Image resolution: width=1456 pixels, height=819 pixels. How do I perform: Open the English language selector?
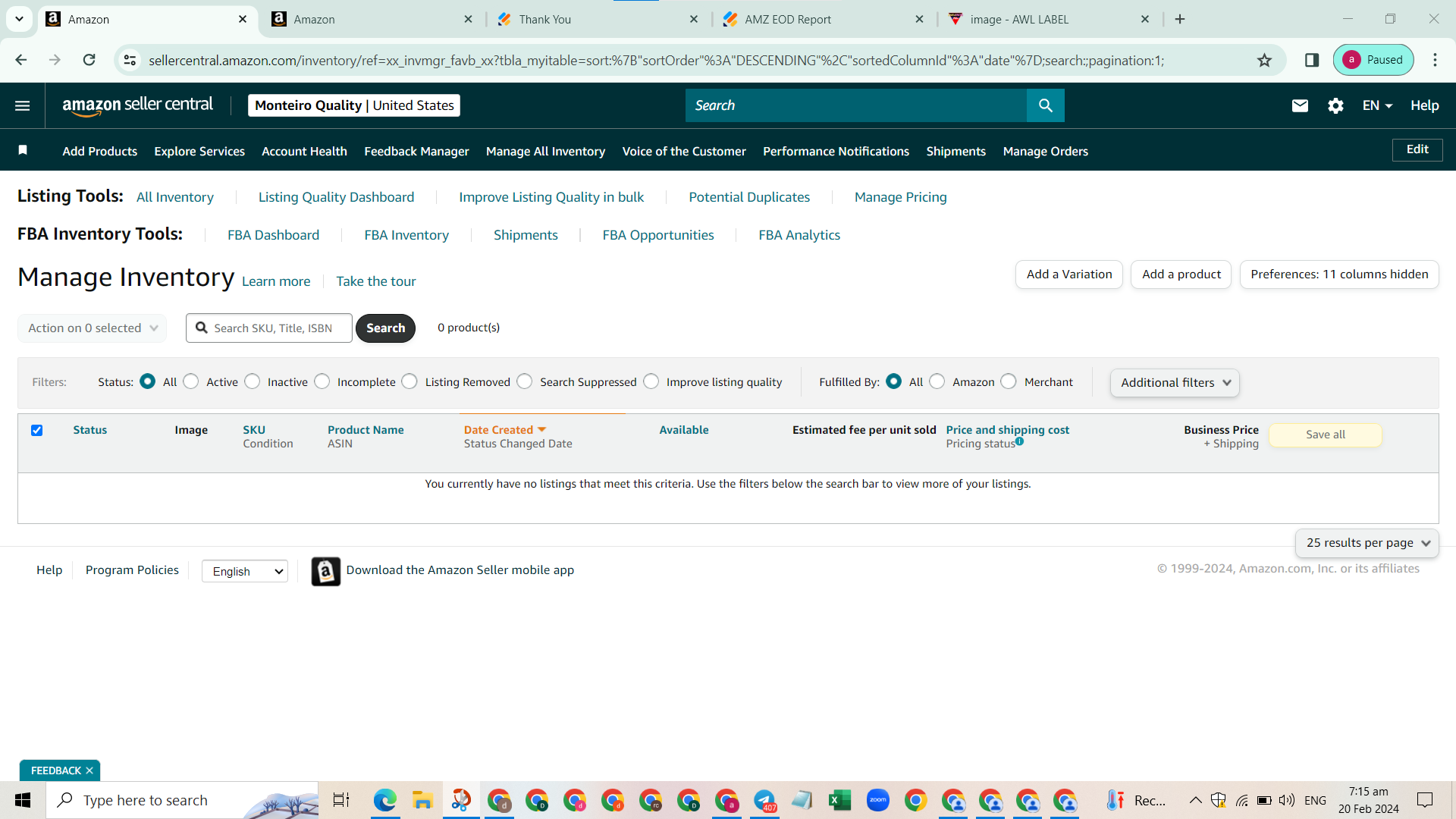[245, 571]
